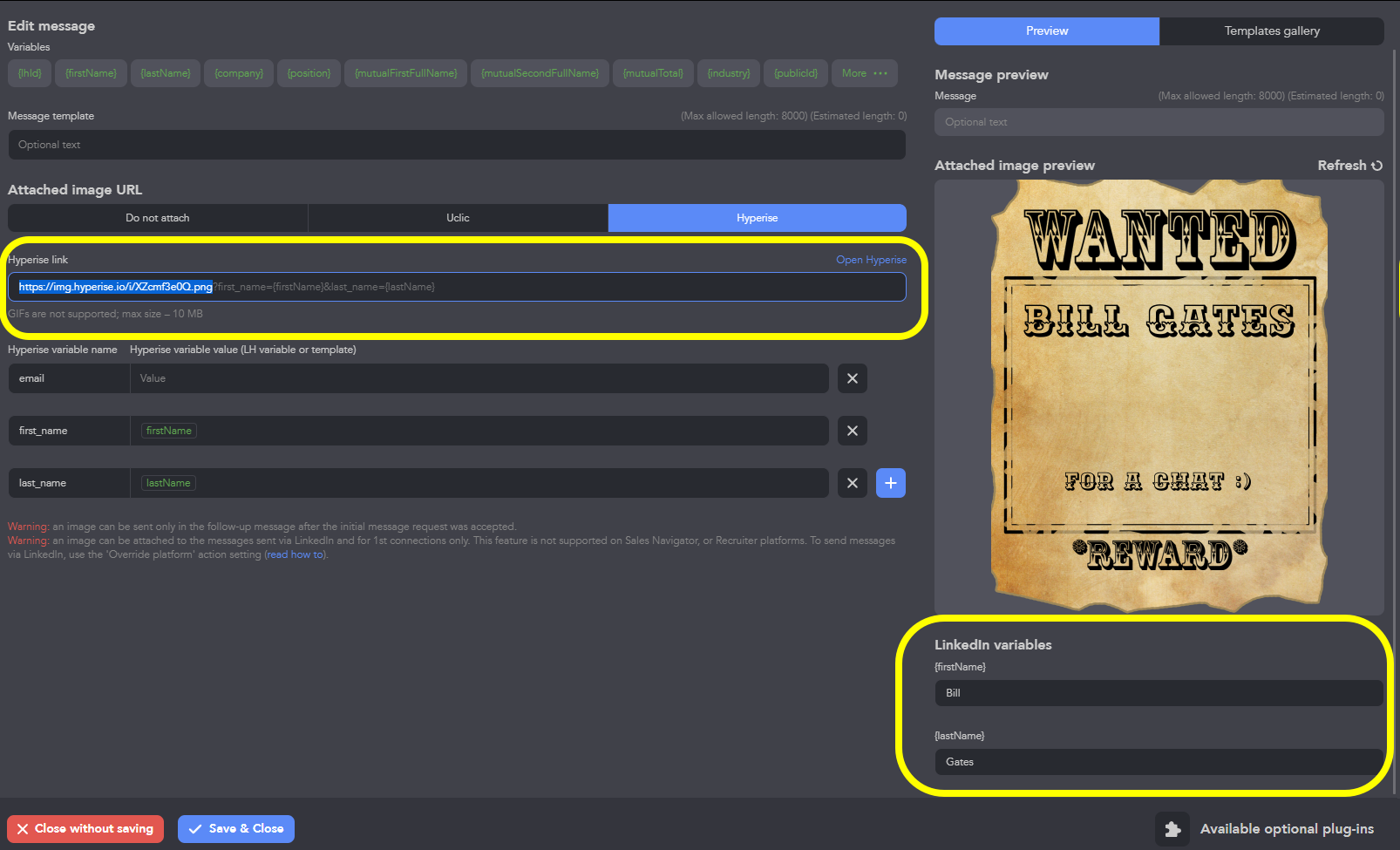Select the Uclic image option

tap(458, 218)
